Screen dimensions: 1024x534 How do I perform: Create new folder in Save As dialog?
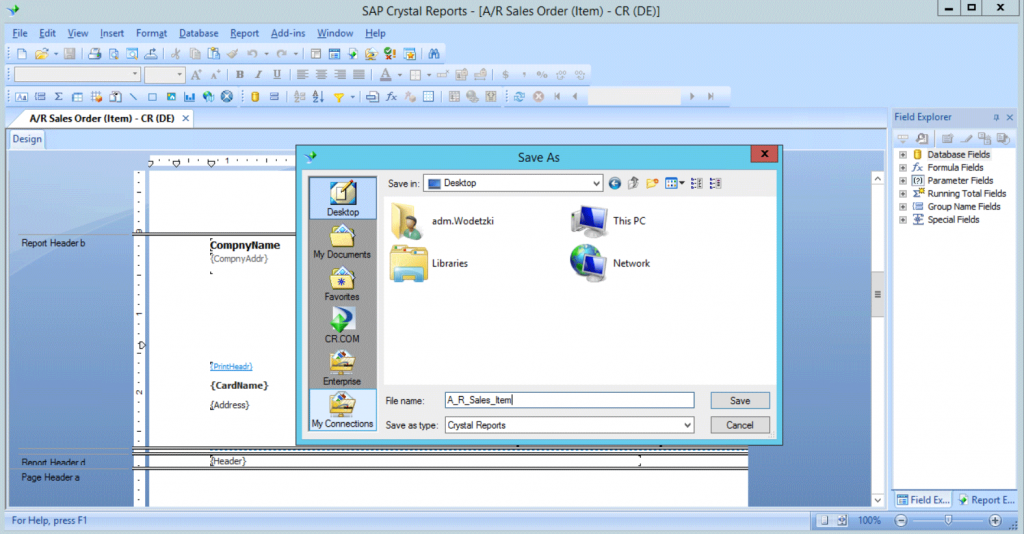652,183
